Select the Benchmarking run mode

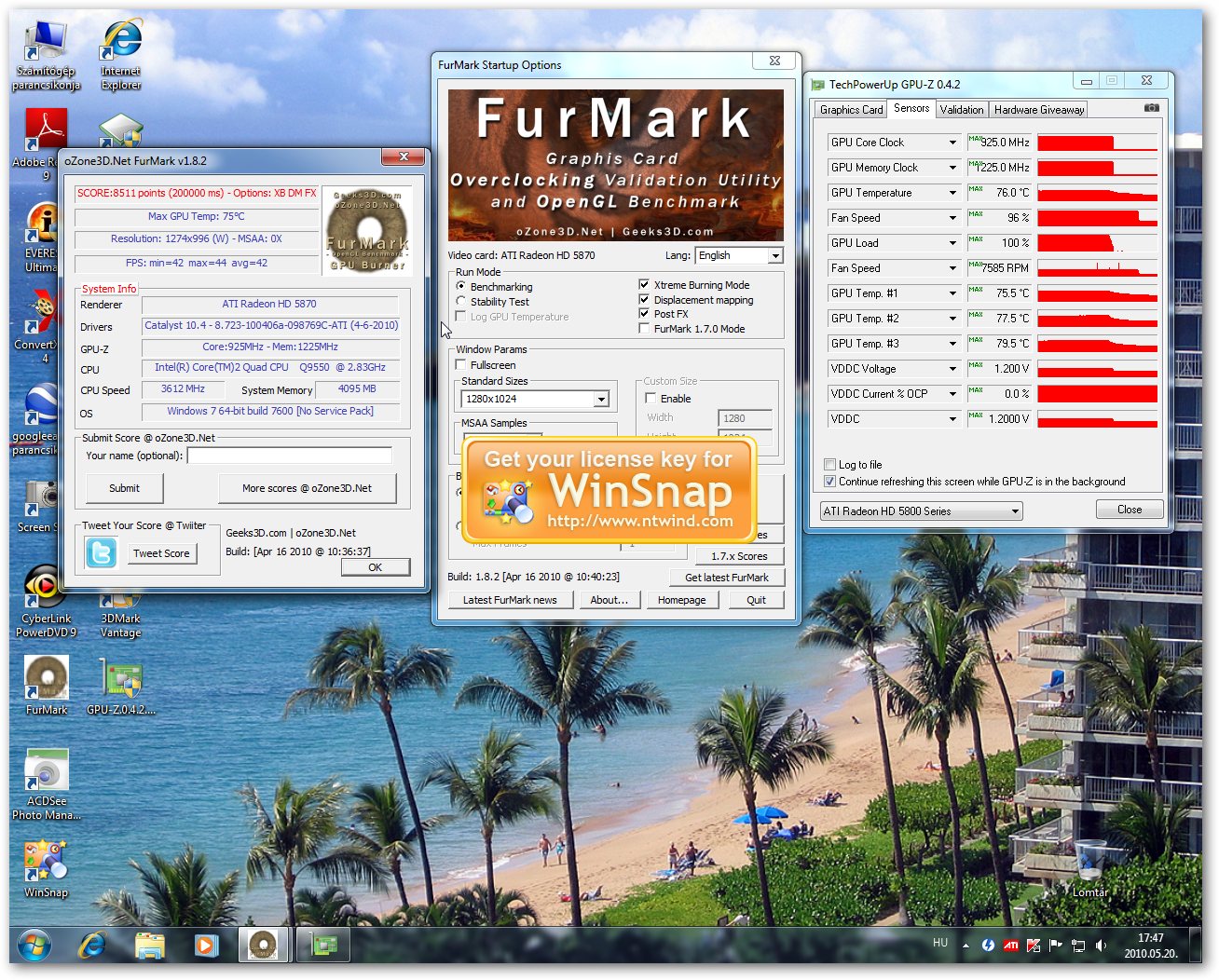click(x=460, y=286)
